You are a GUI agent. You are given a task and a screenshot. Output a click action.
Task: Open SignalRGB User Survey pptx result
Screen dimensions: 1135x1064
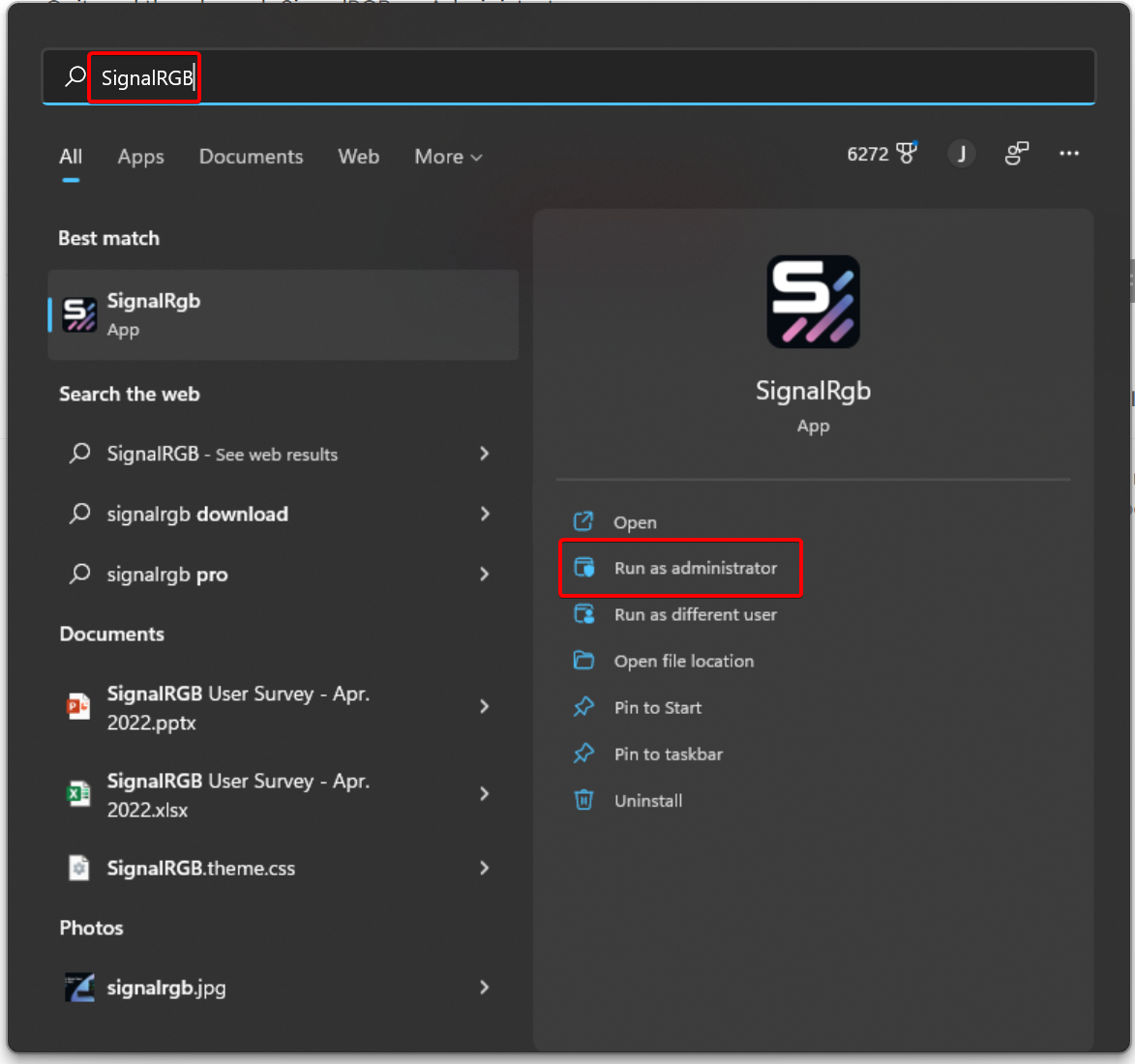pos(237,708)
